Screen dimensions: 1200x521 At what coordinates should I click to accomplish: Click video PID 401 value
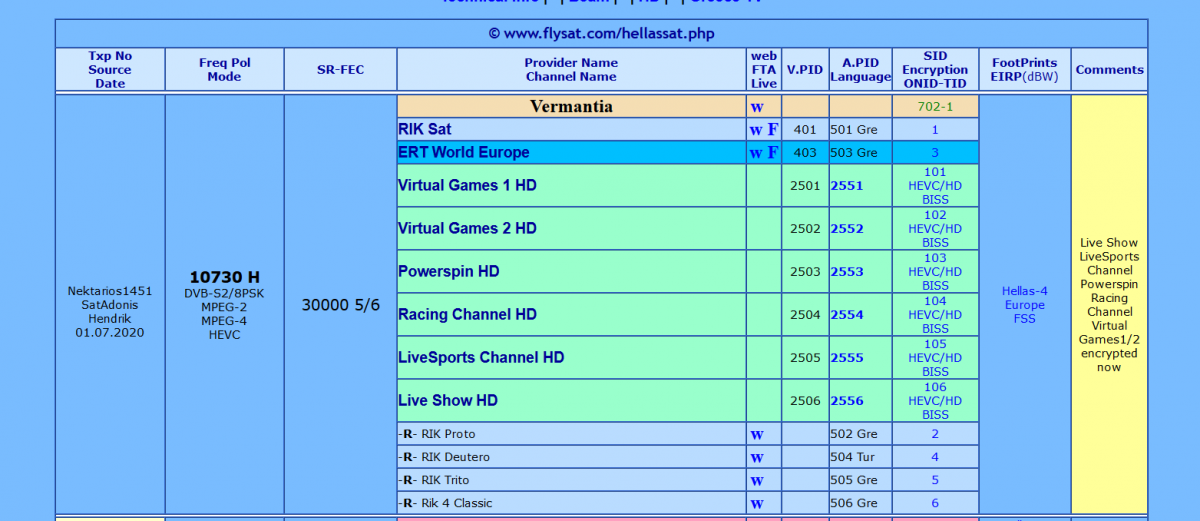coord(805,130)
